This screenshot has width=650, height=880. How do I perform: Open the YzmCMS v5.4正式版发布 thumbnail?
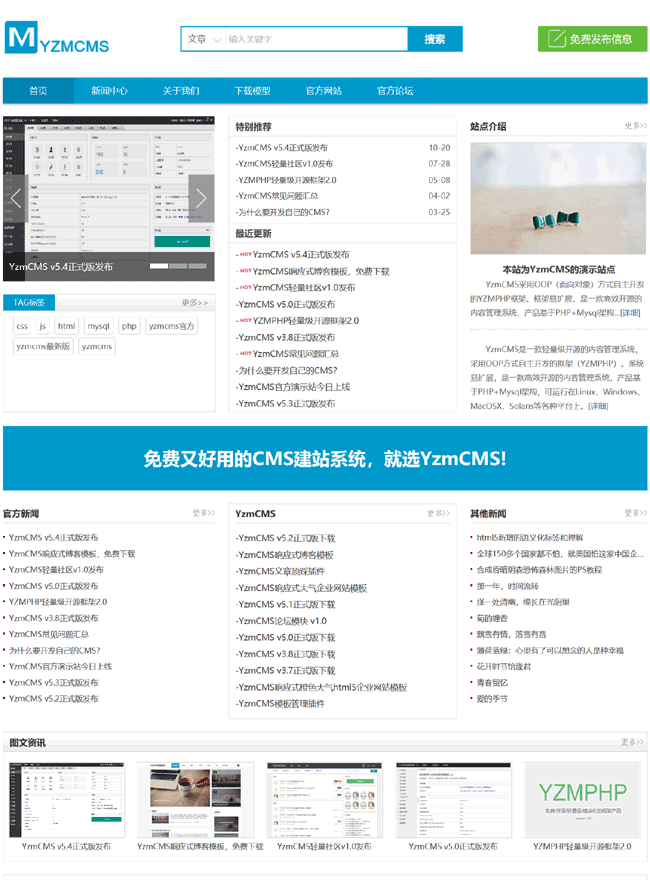[66, 800]
